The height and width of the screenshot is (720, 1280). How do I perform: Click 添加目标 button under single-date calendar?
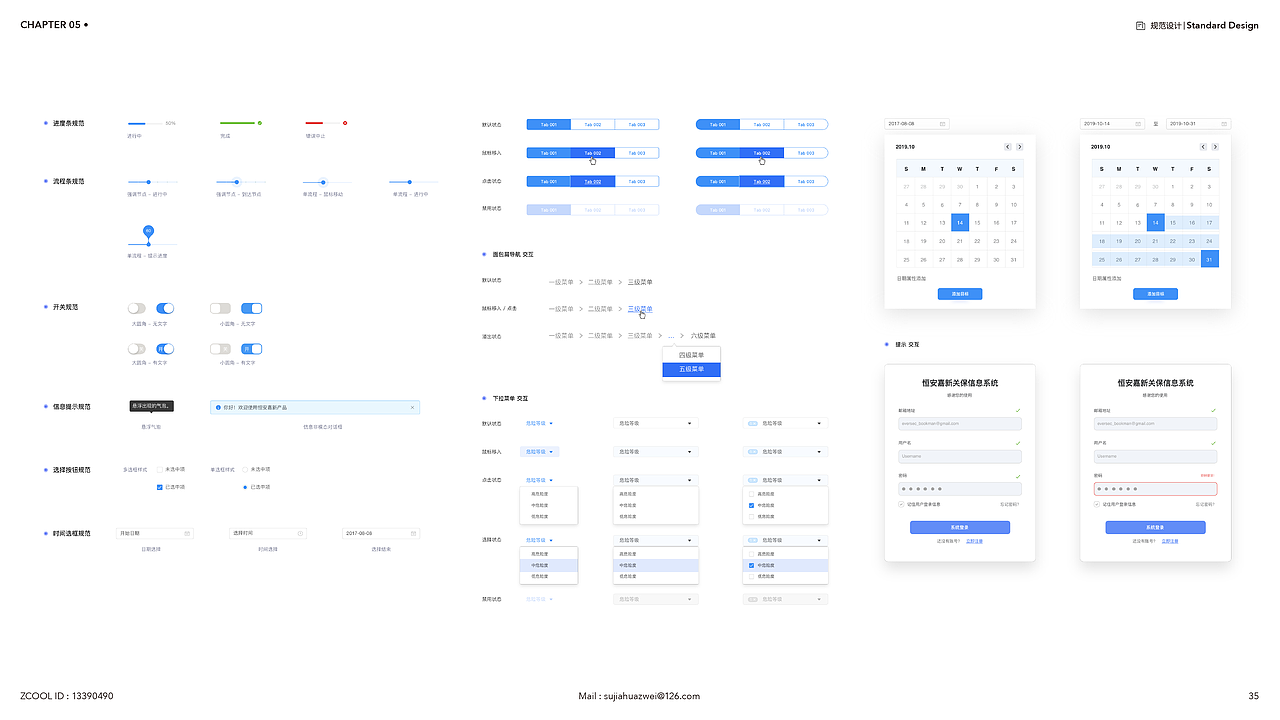(x=960, y=294)
